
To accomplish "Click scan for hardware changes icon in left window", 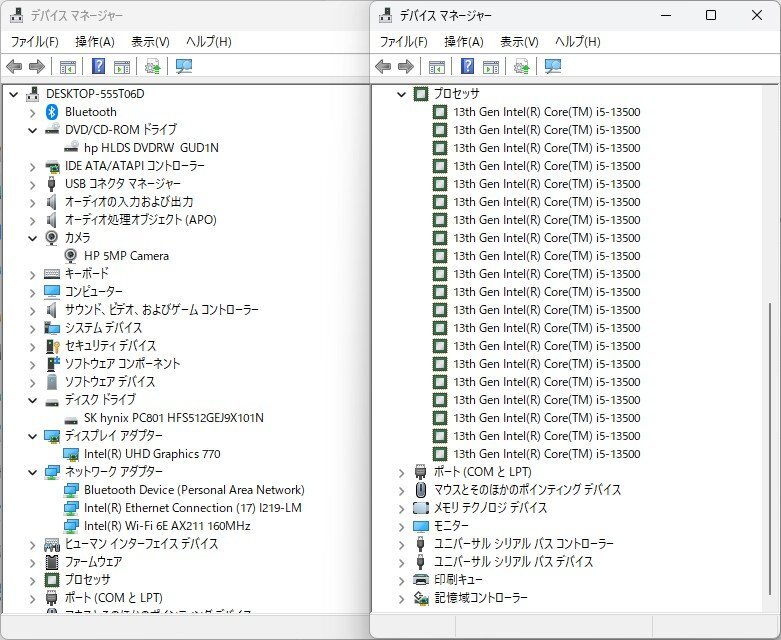I will [x=184, y=66].
